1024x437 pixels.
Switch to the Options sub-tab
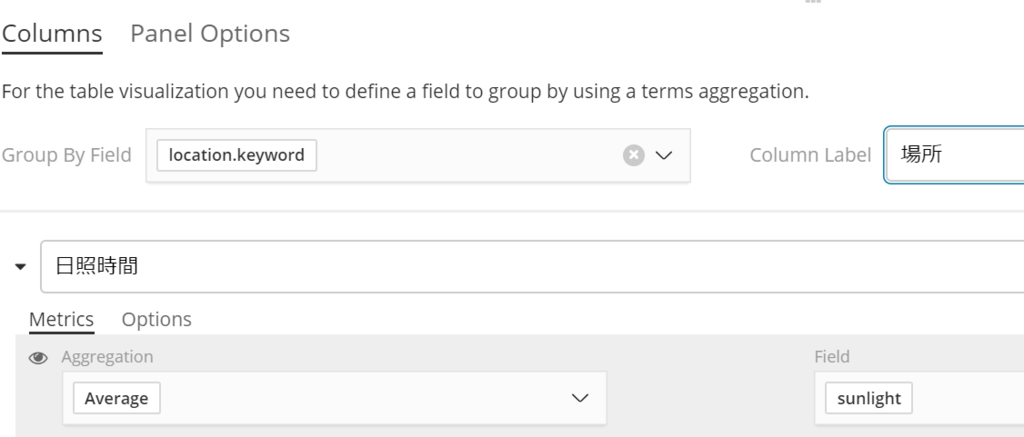156,319
